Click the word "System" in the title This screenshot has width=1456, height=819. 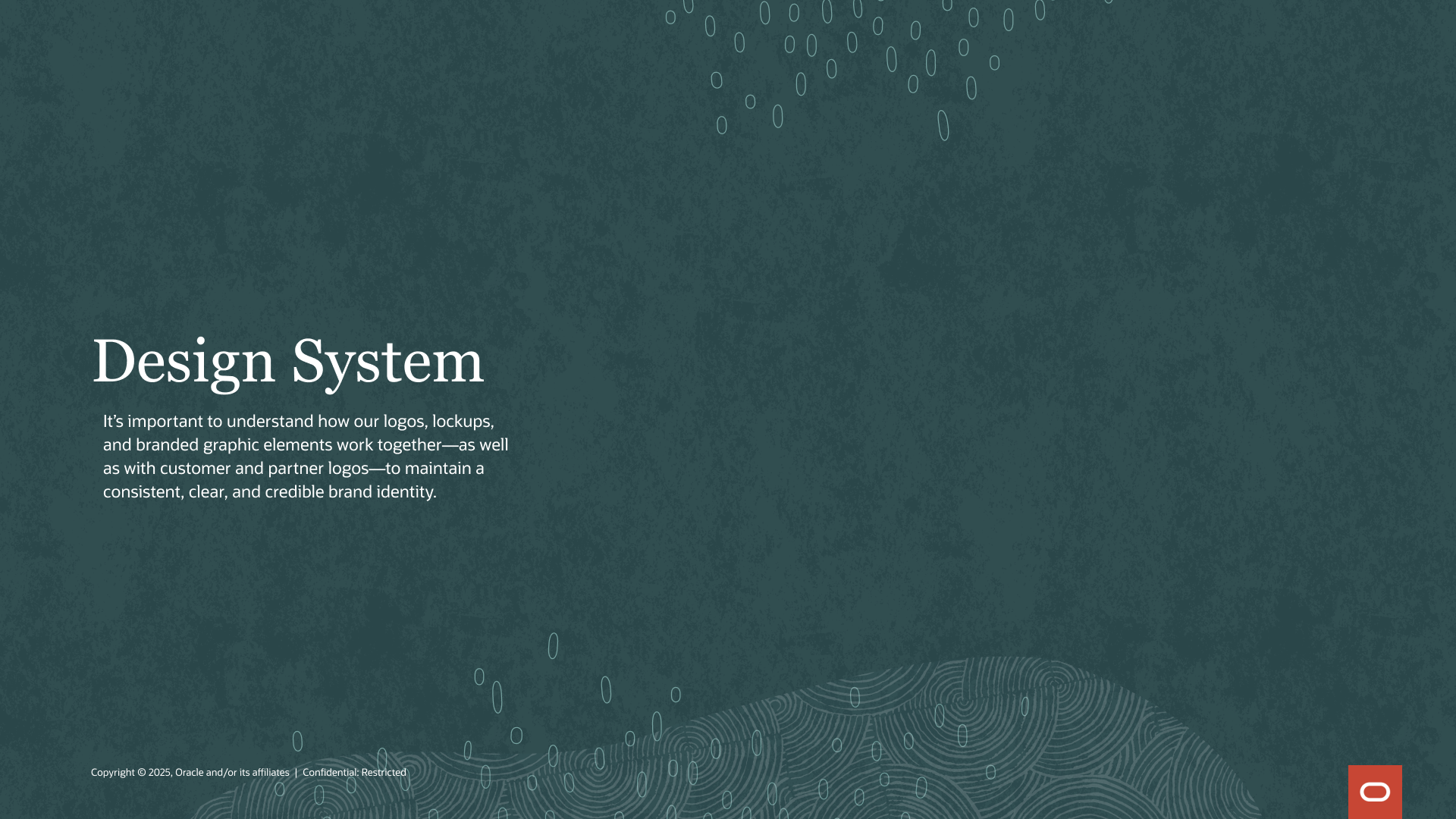pos(387,361)
